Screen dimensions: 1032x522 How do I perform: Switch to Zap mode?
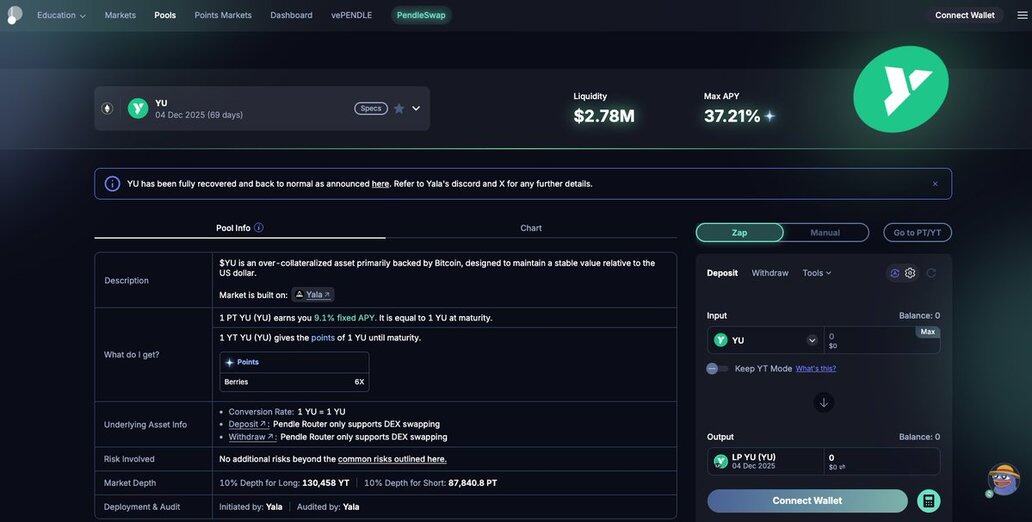[739, 232]
